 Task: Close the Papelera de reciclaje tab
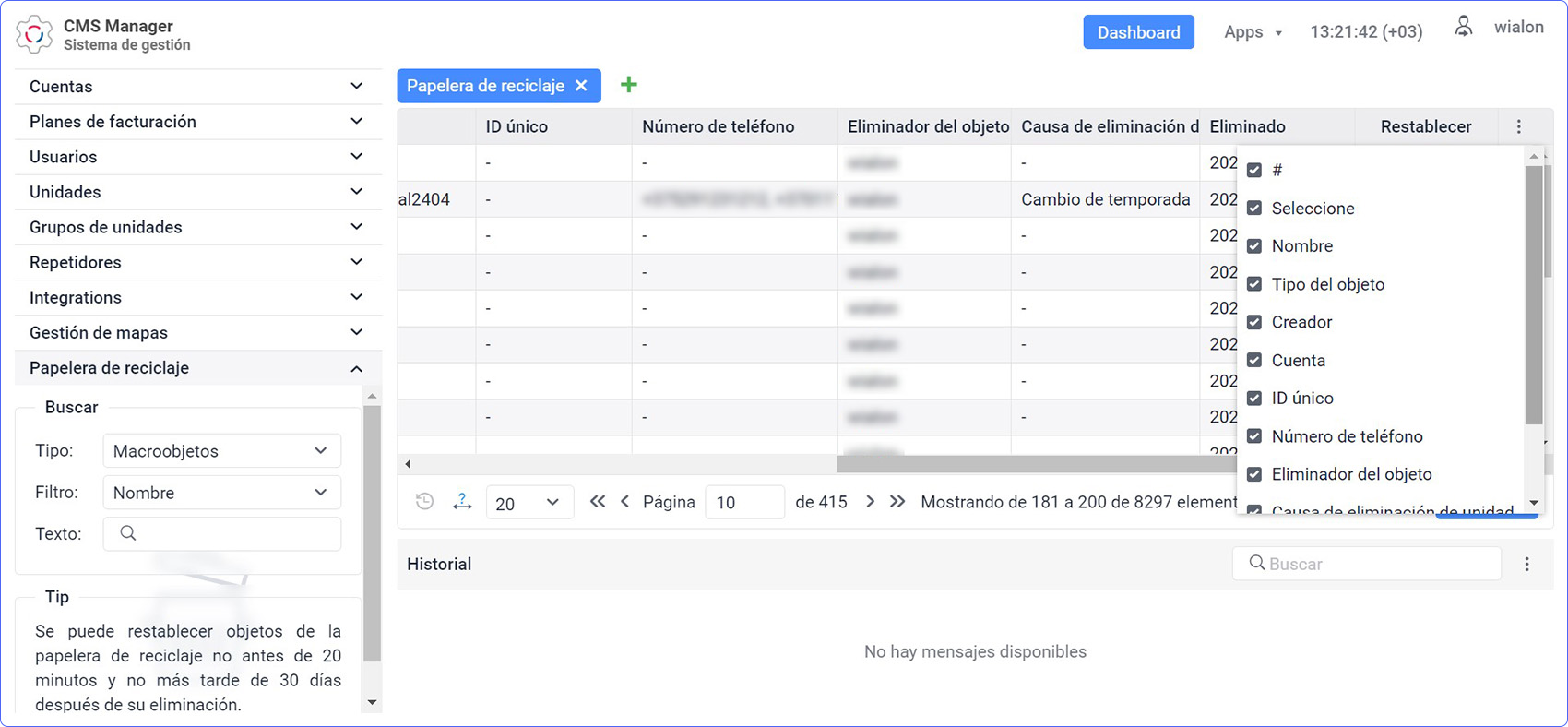coord(581,86)
